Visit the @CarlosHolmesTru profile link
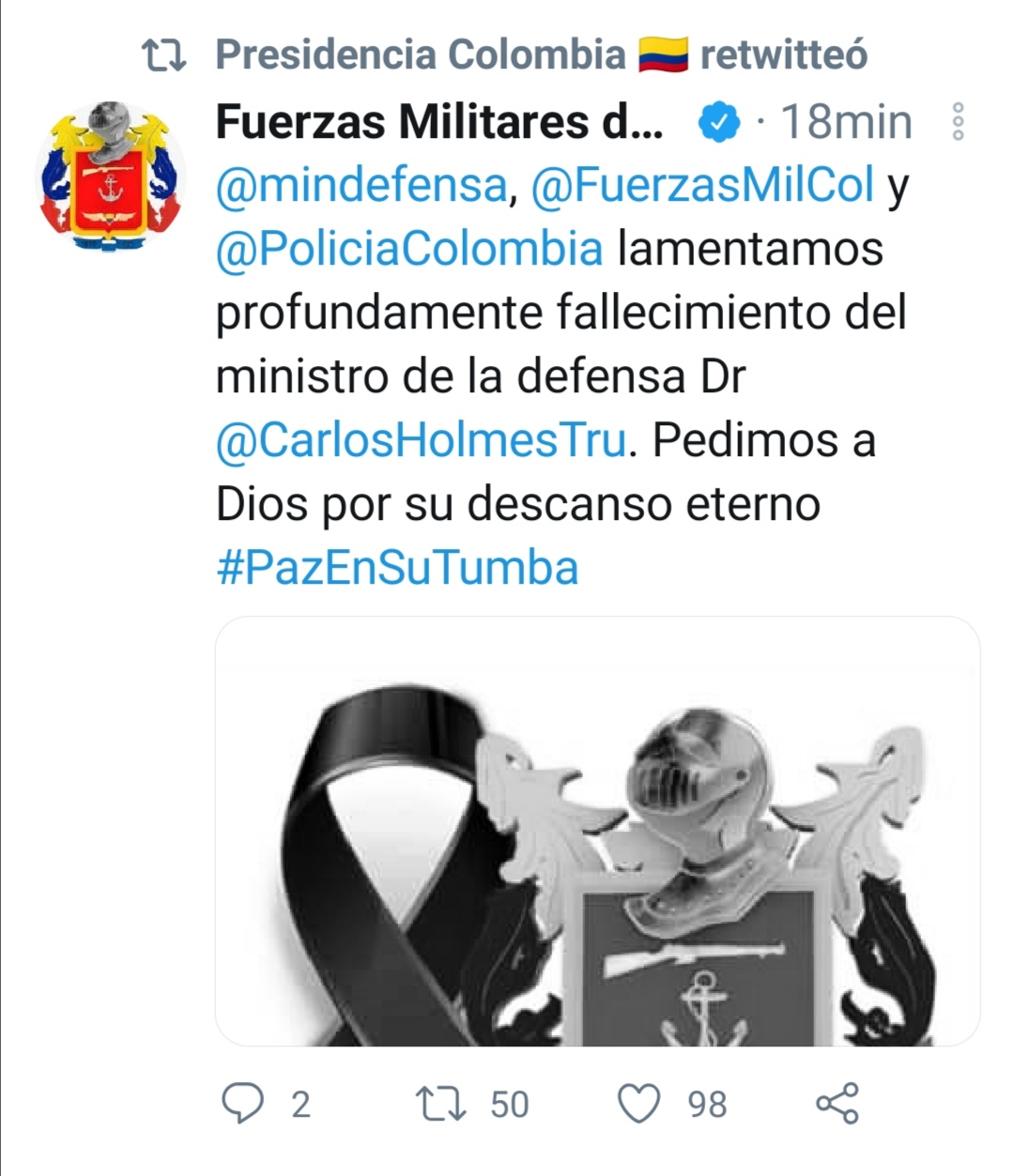 tap(421, 440)
